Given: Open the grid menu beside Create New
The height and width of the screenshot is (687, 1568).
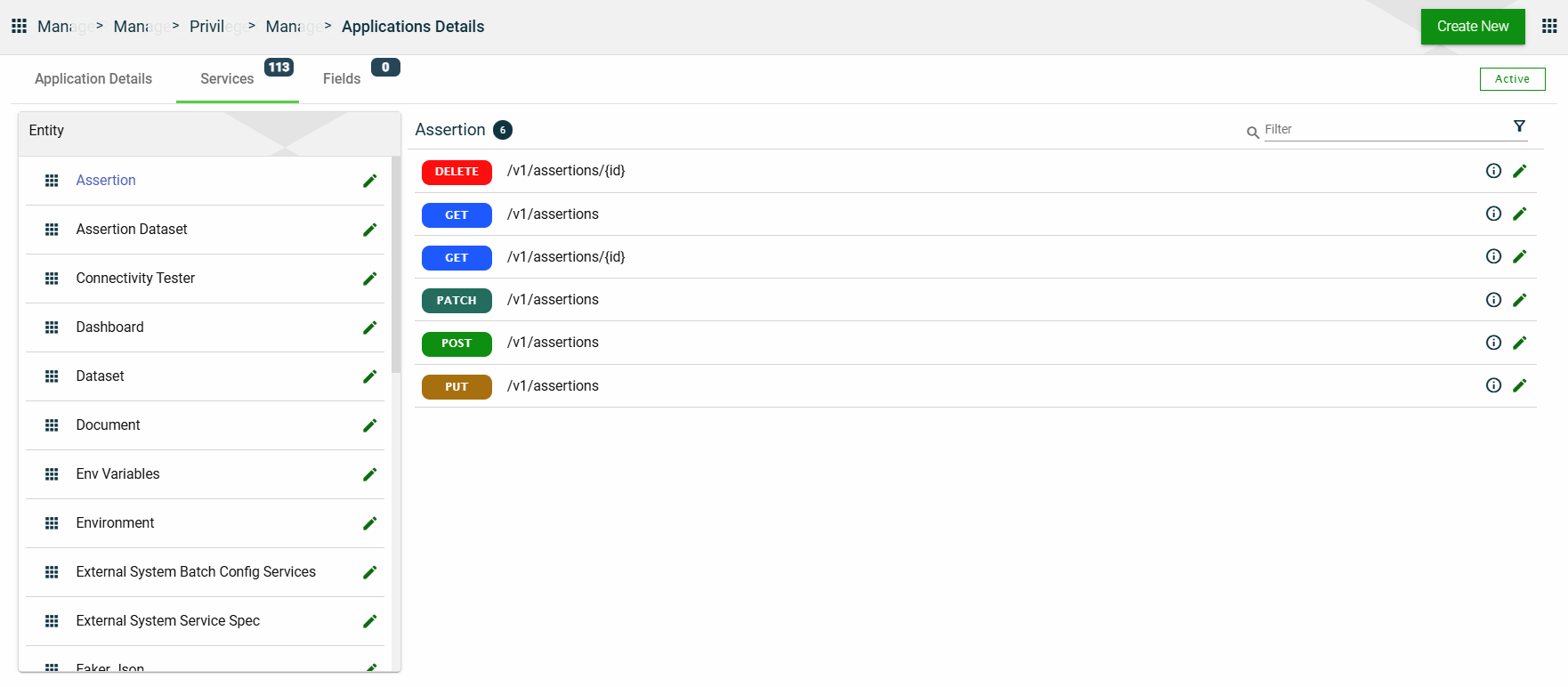Looking at the screenshot, I should 1549,26.
